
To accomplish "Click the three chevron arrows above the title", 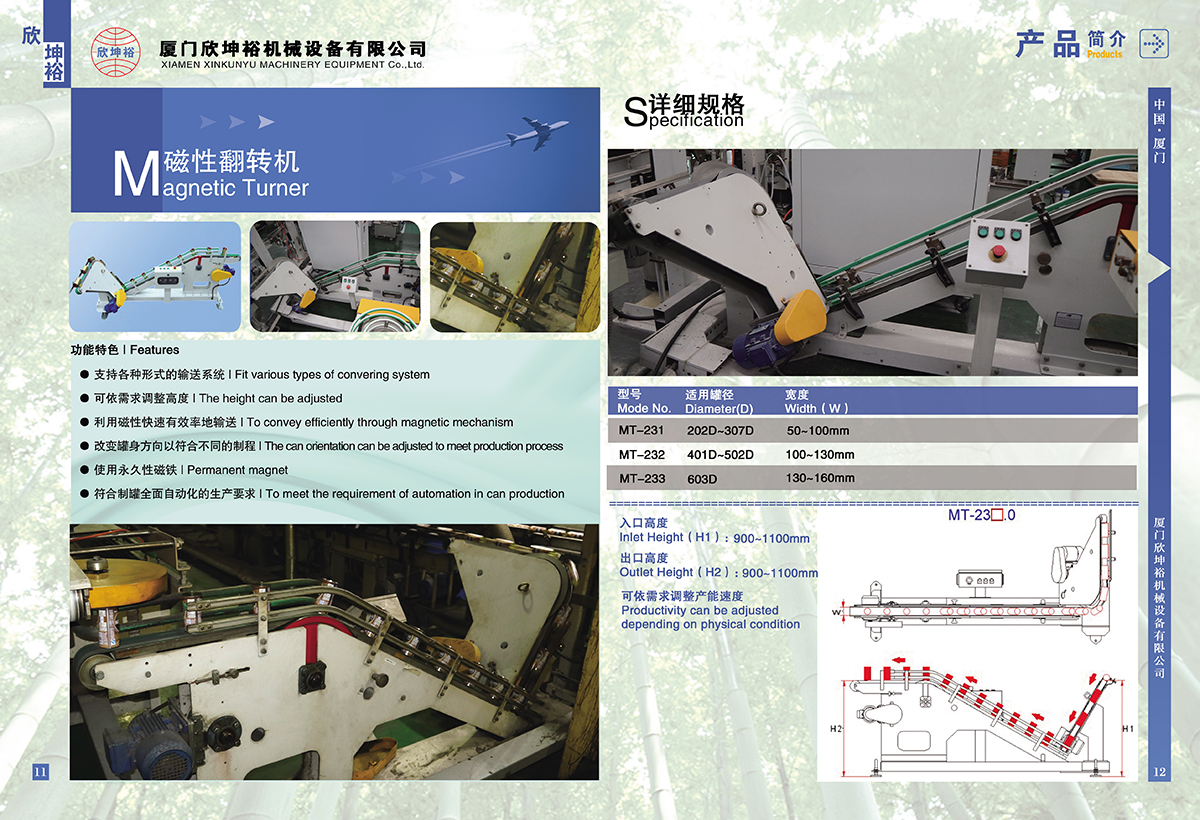I will [237, 122].
